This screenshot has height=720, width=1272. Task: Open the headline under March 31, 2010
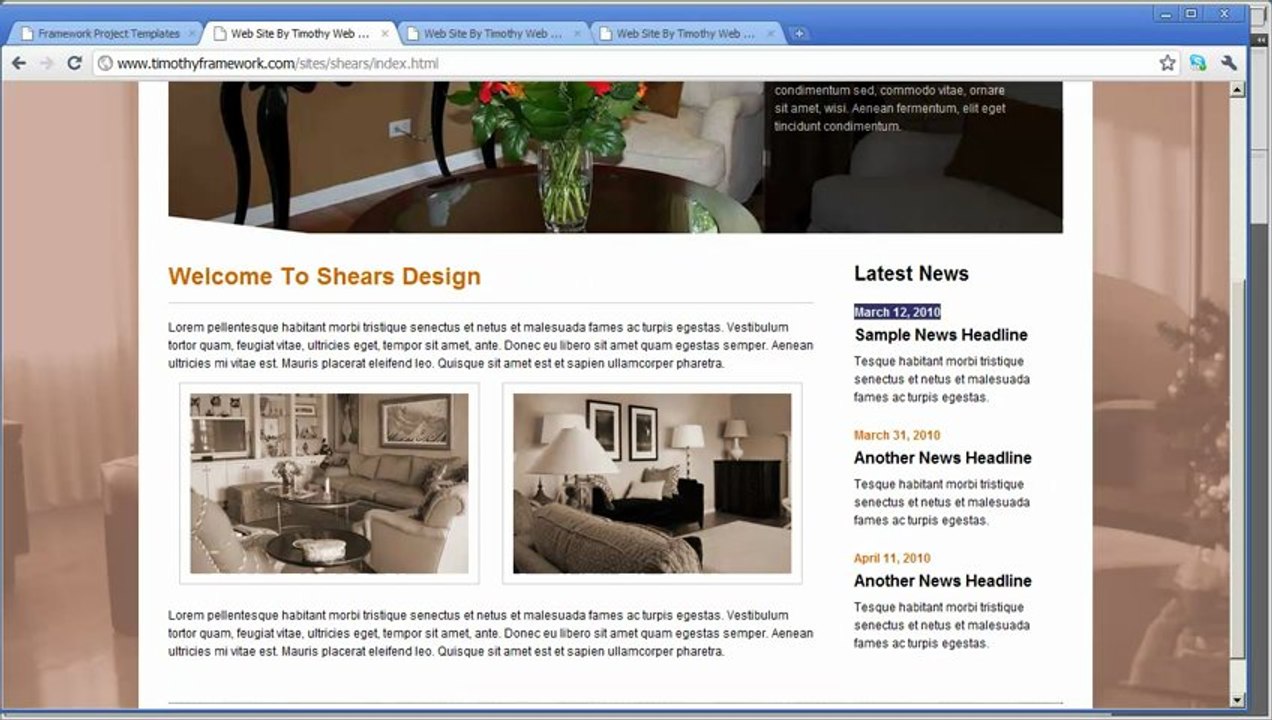point(942,458)
